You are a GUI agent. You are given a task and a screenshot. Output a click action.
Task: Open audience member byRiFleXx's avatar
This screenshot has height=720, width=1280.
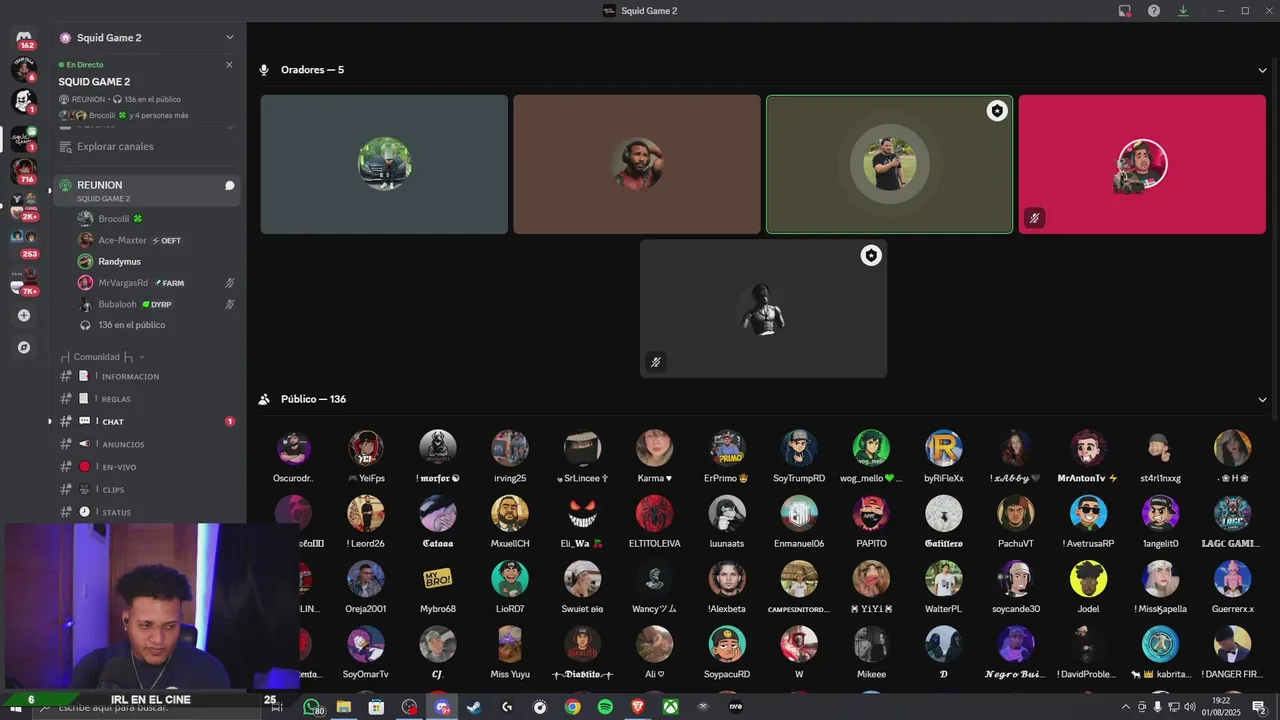pyautogui.click(x=944, y=448)
